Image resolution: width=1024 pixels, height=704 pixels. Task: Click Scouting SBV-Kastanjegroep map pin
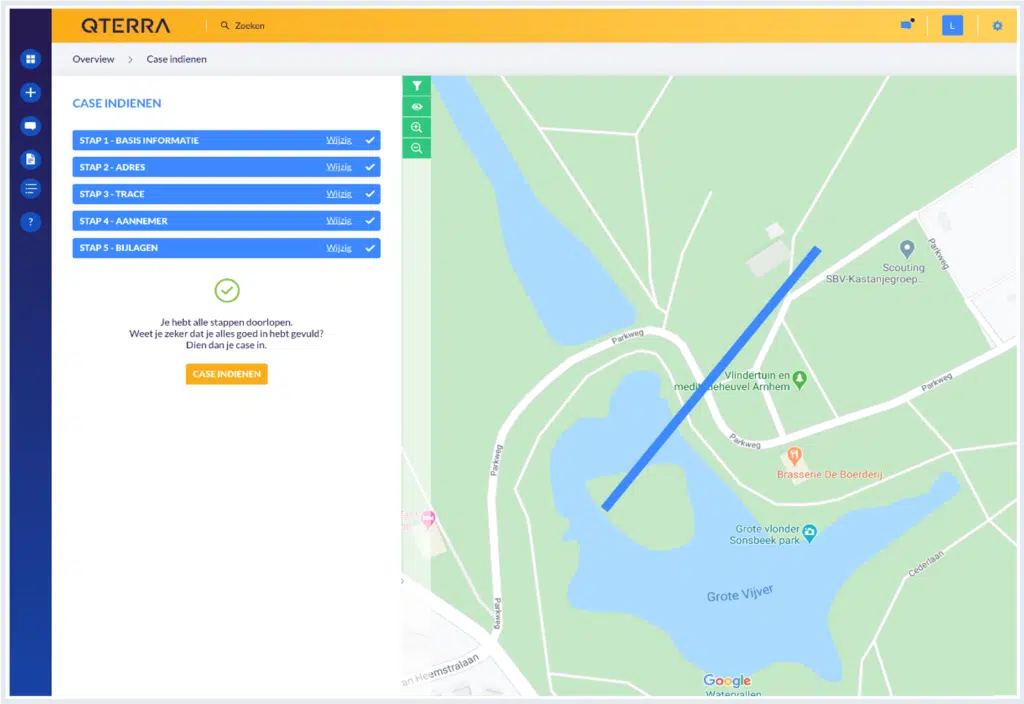tap(906, 249)
